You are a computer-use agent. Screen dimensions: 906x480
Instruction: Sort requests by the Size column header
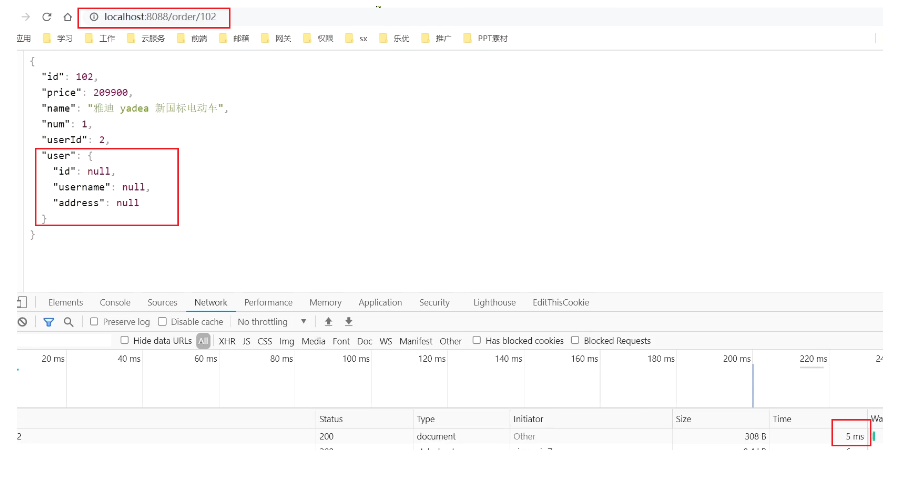pyautogui.click(x=683, y=419)
